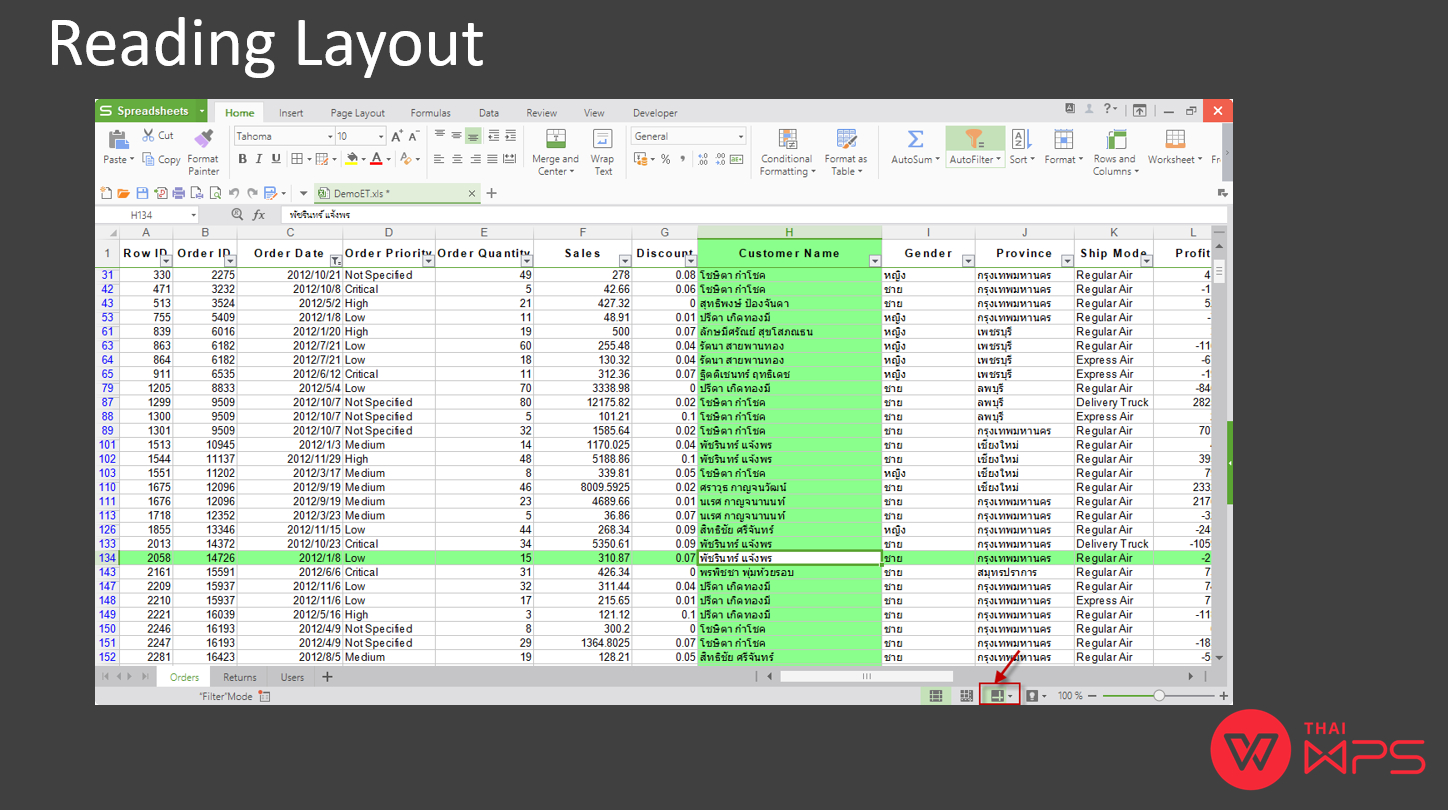Click the Reading Layout status bar icon

tap(996, 695)
